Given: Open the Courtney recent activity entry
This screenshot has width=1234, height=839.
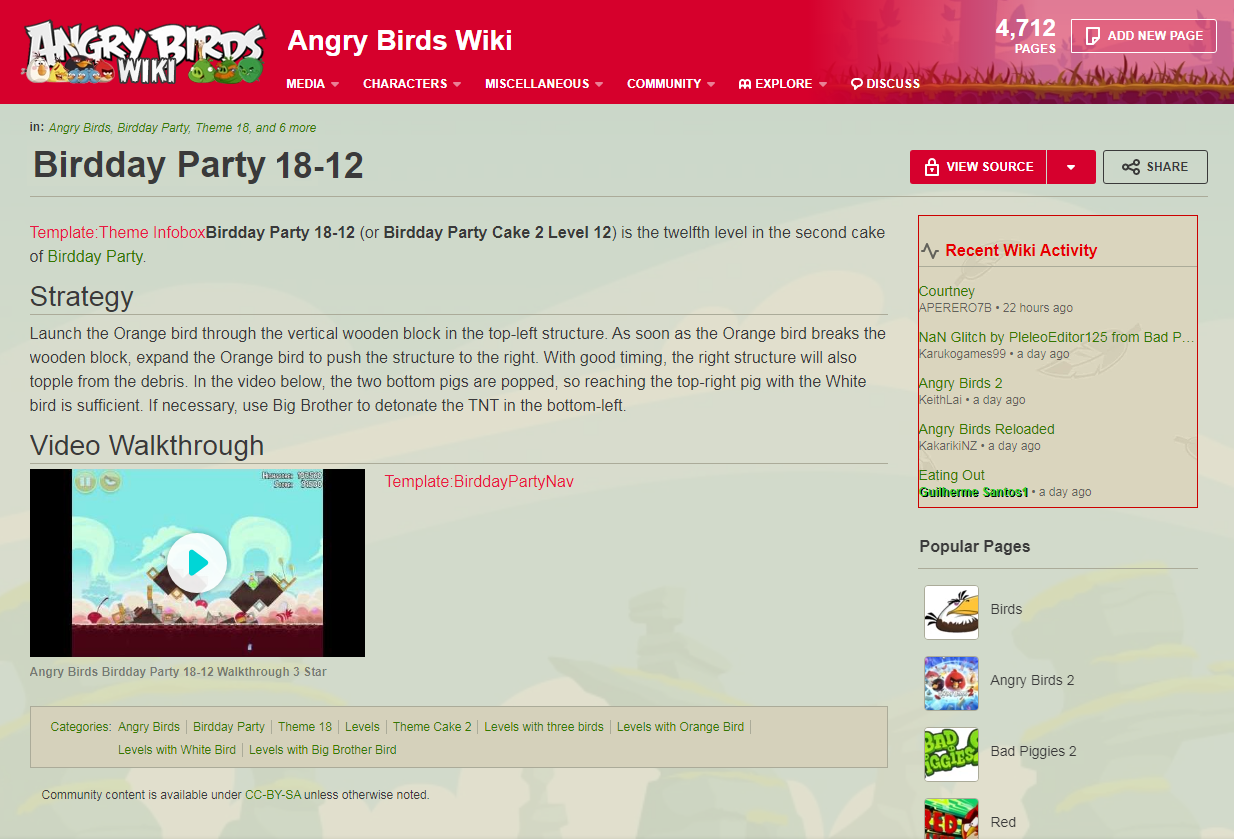Looking at the screenshot, I should (947, 291).
